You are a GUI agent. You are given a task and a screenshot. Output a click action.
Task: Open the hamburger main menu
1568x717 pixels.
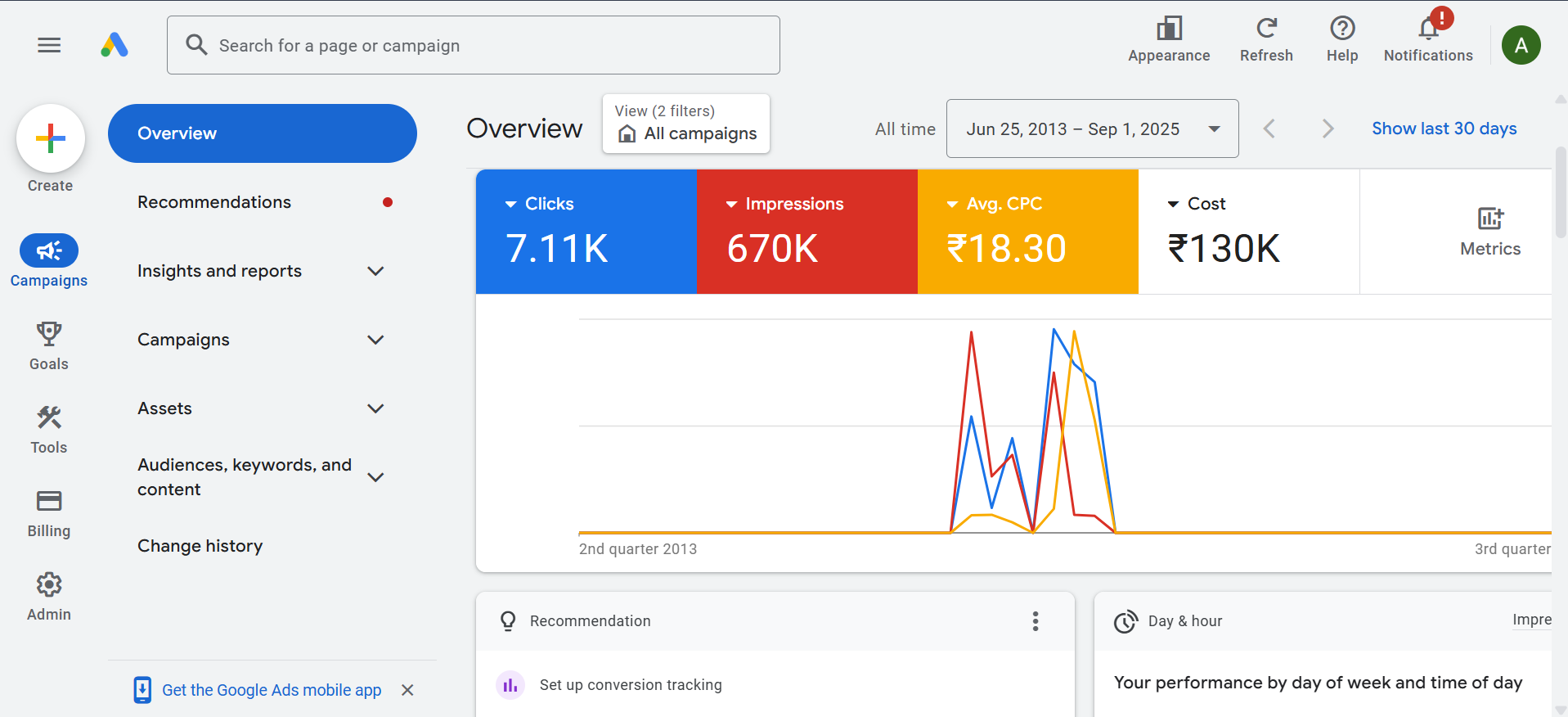tap(49, 45)
